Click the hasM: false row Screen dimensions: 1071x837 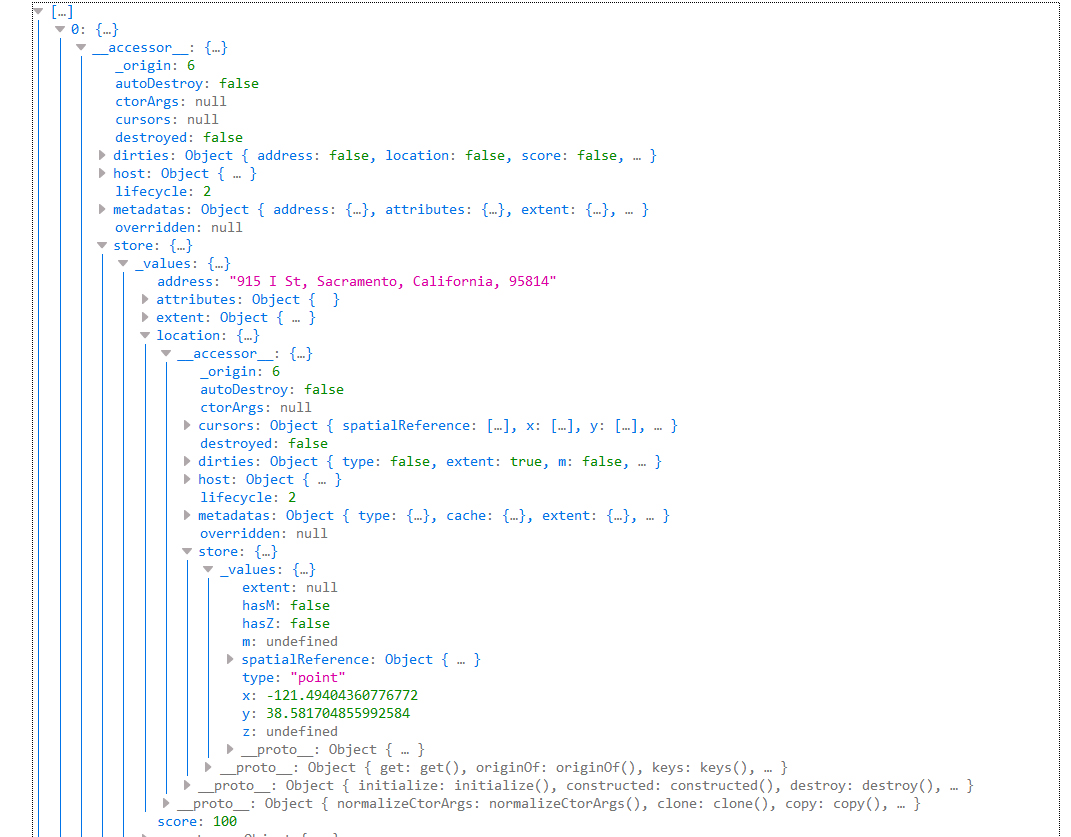(286, 605)
